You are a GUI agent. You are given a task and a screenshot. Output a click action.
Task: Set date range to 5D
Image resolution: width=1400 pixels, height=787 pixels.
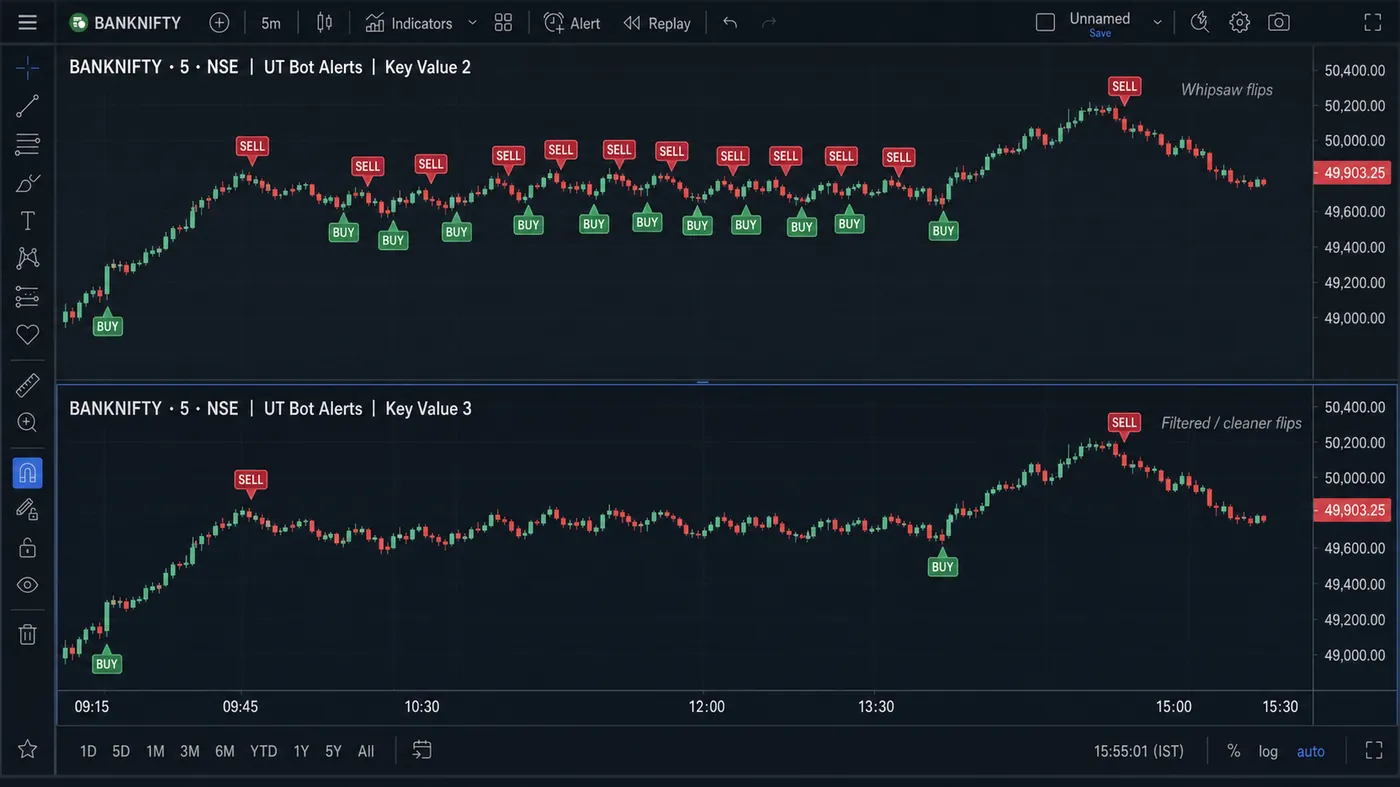(x=121, y=751)
